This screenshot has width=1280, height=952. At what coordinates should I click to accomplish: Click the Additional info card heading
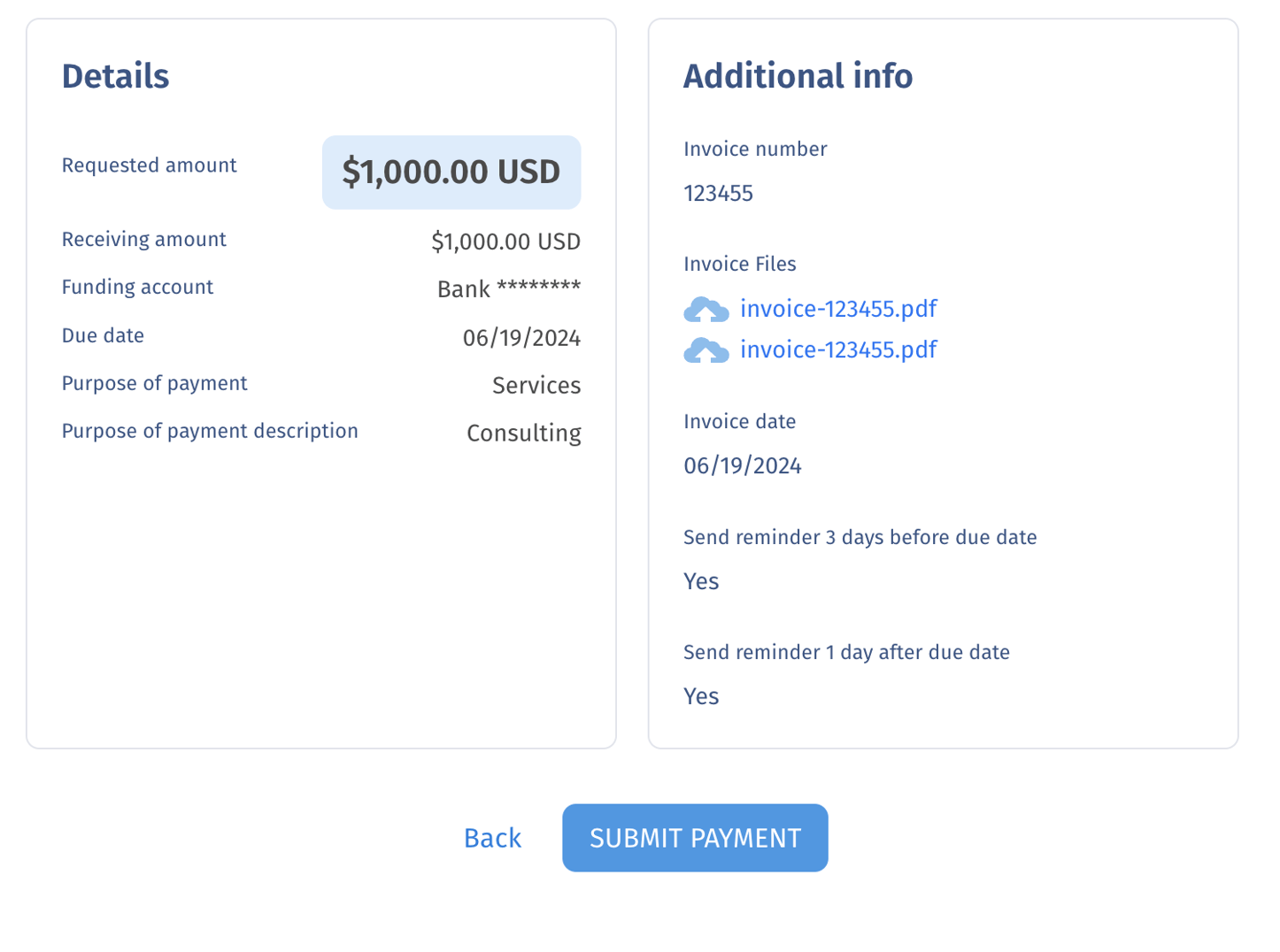coord(798,77)
